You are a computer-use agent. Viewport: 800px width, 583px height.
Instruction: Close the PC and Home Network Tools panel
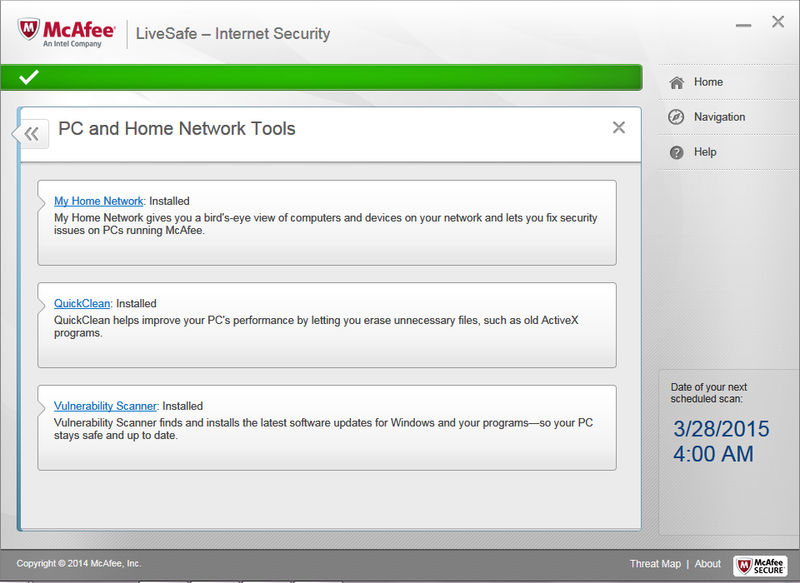(x=618, y=128)
